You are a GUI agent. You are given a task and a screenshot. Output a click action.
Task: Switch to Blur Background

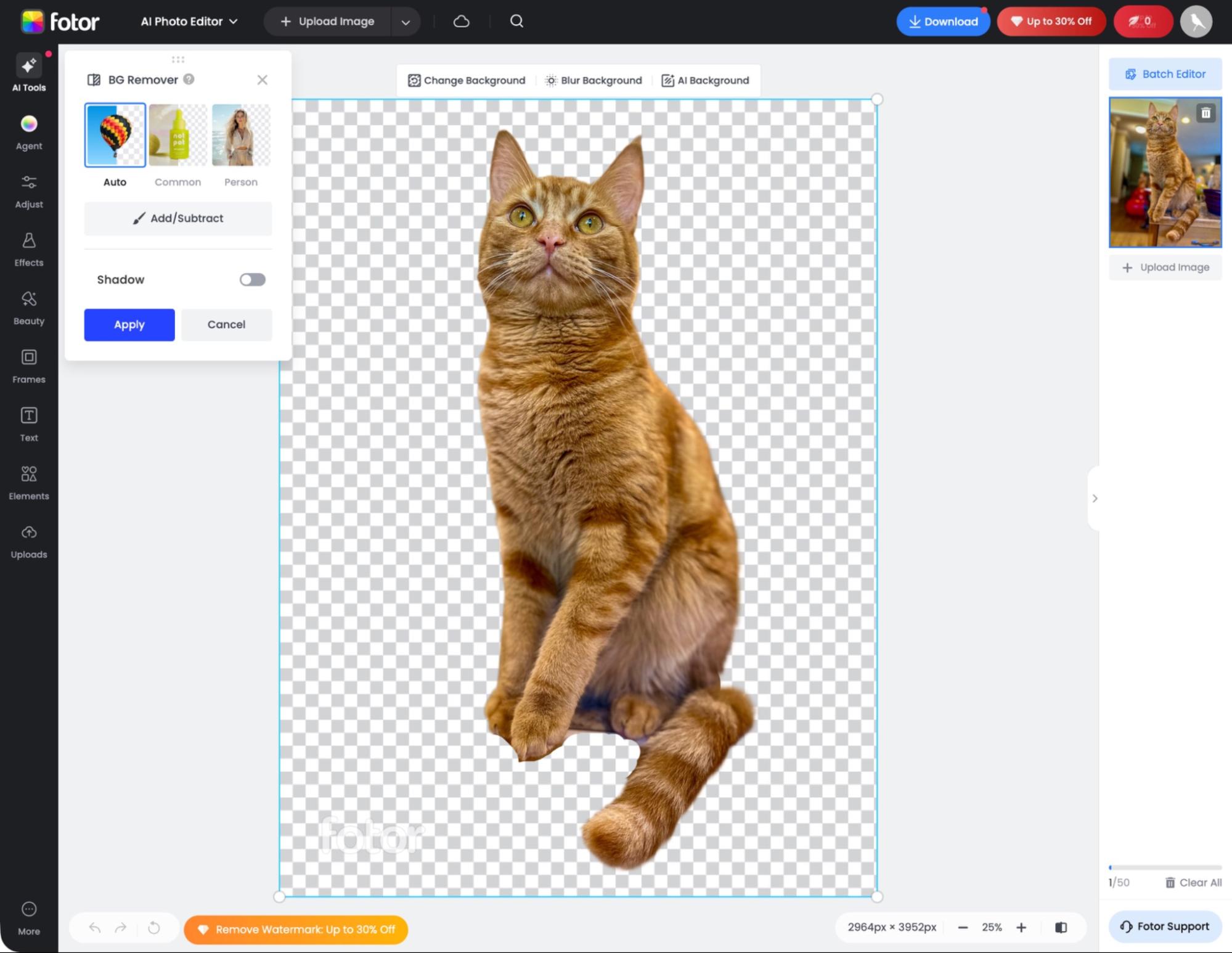click(x=593, y=80)
